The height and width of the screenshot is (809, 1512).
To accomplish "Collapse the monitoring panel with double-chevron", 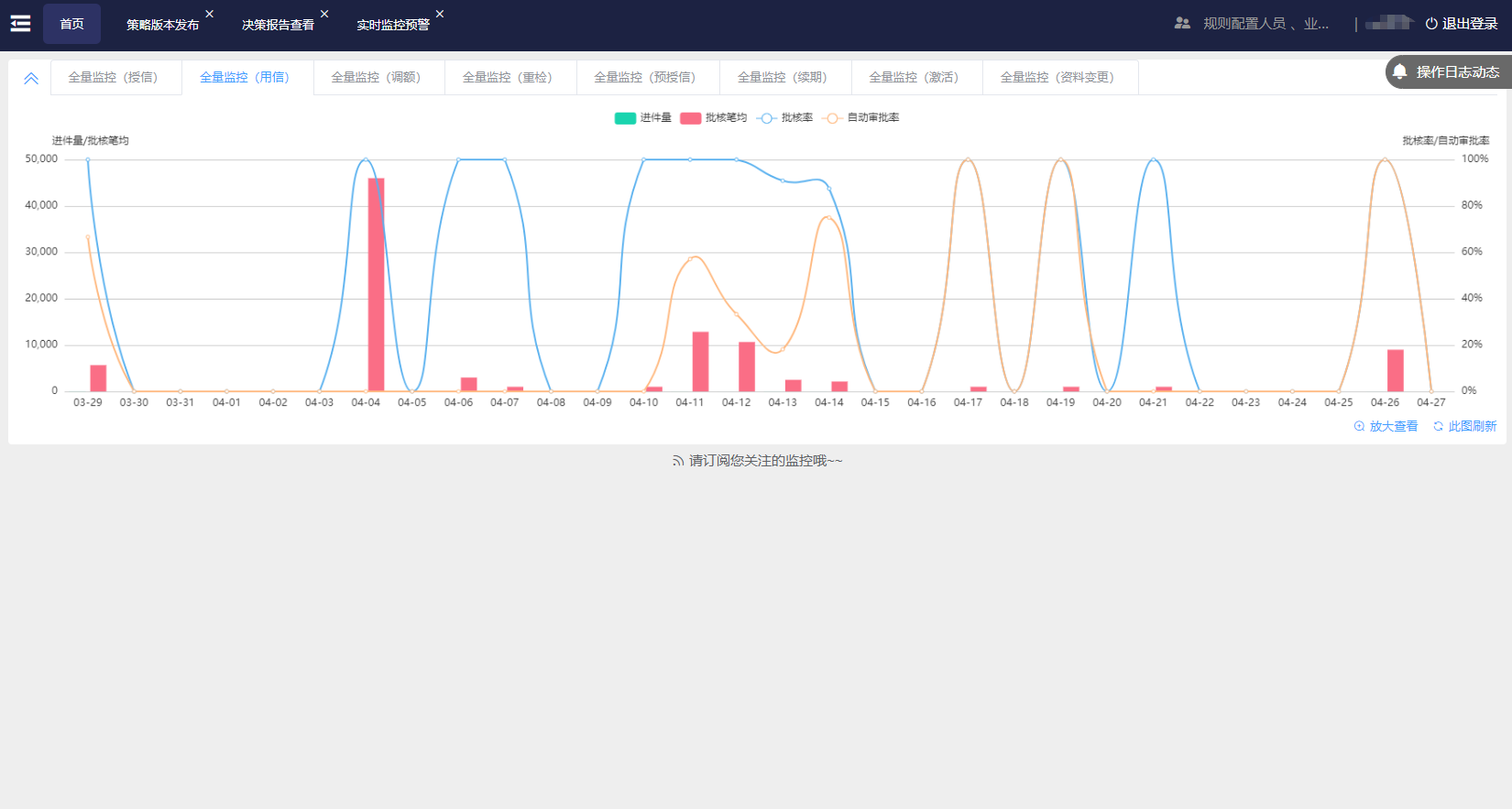I will tap(31, 78).
